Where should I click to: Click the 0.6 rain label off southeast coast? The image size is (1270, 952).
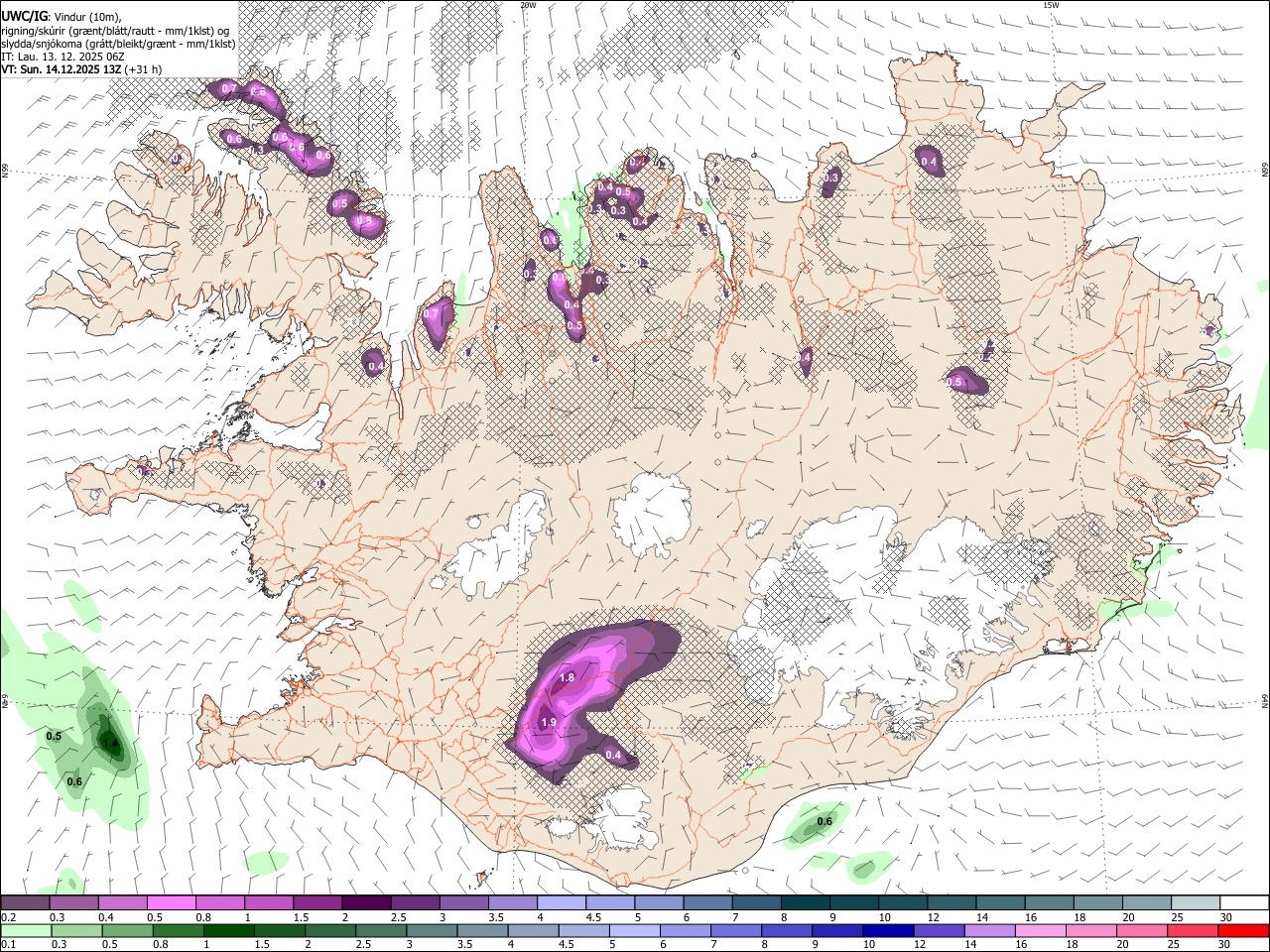click(825, 821)
